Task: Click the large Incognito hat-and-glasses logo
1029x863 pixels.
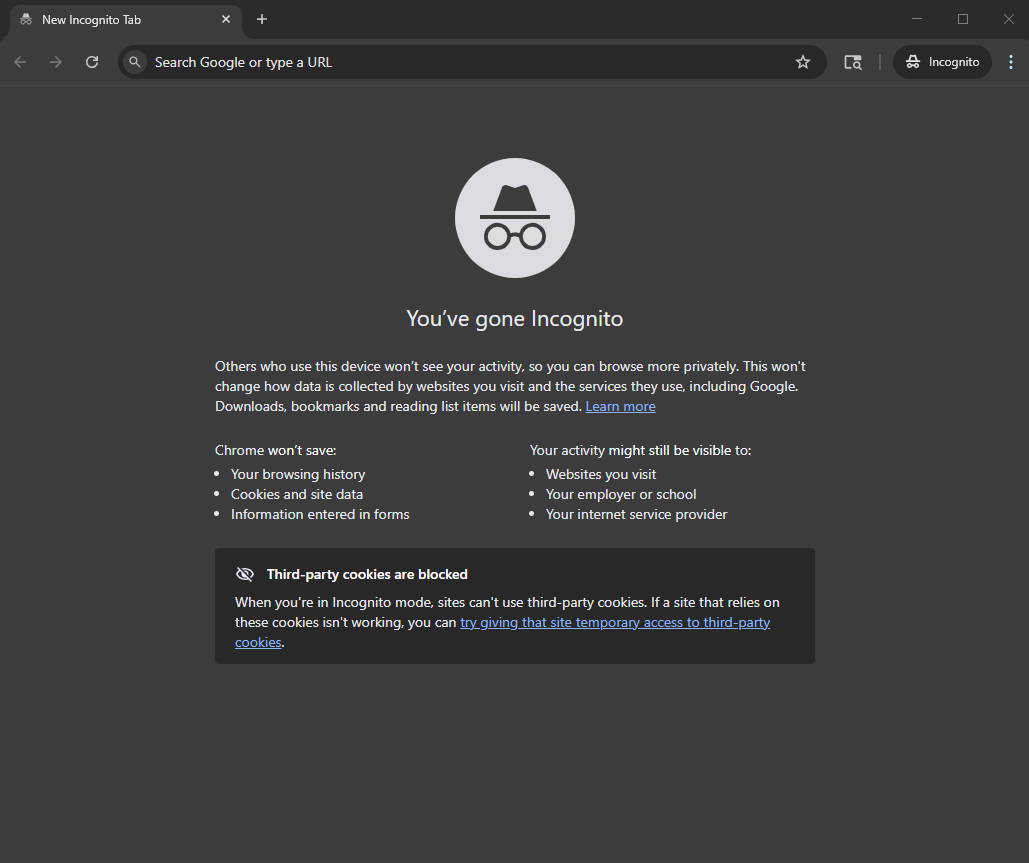Action: (514, 218)
